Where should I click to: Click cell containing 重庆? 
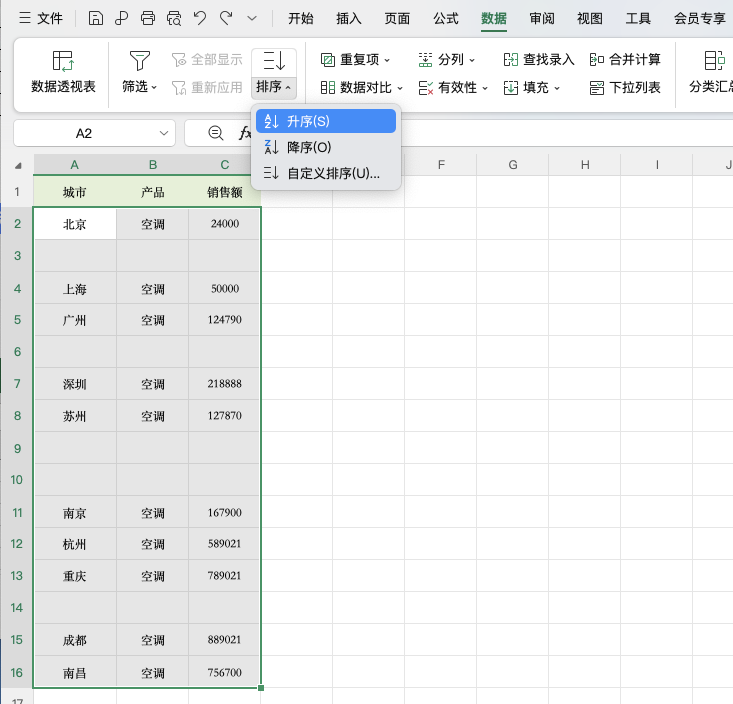pyautogui.click(x=75, y=575)
